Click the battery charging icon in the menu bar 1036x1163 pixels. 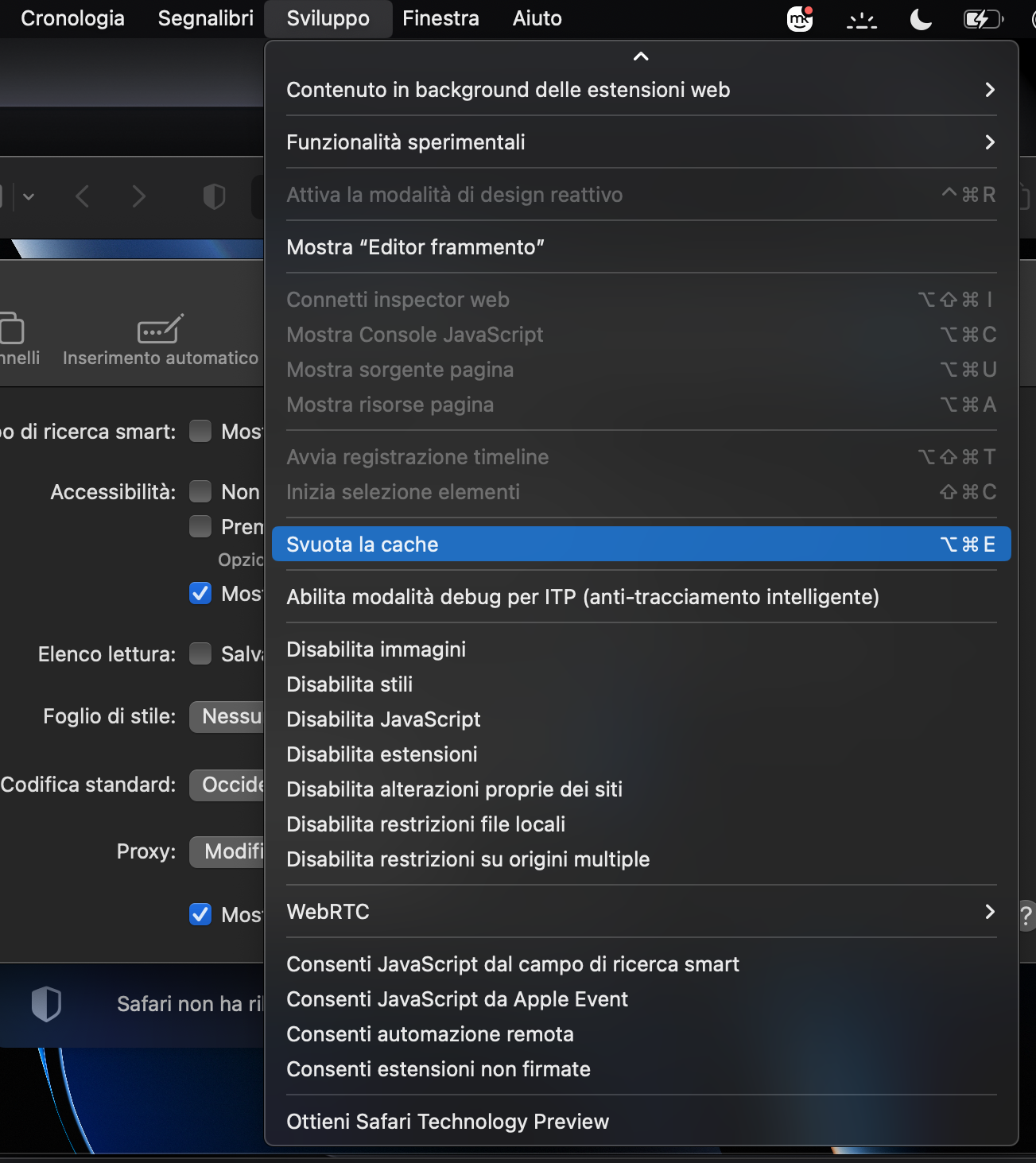[x=981, y=18]
